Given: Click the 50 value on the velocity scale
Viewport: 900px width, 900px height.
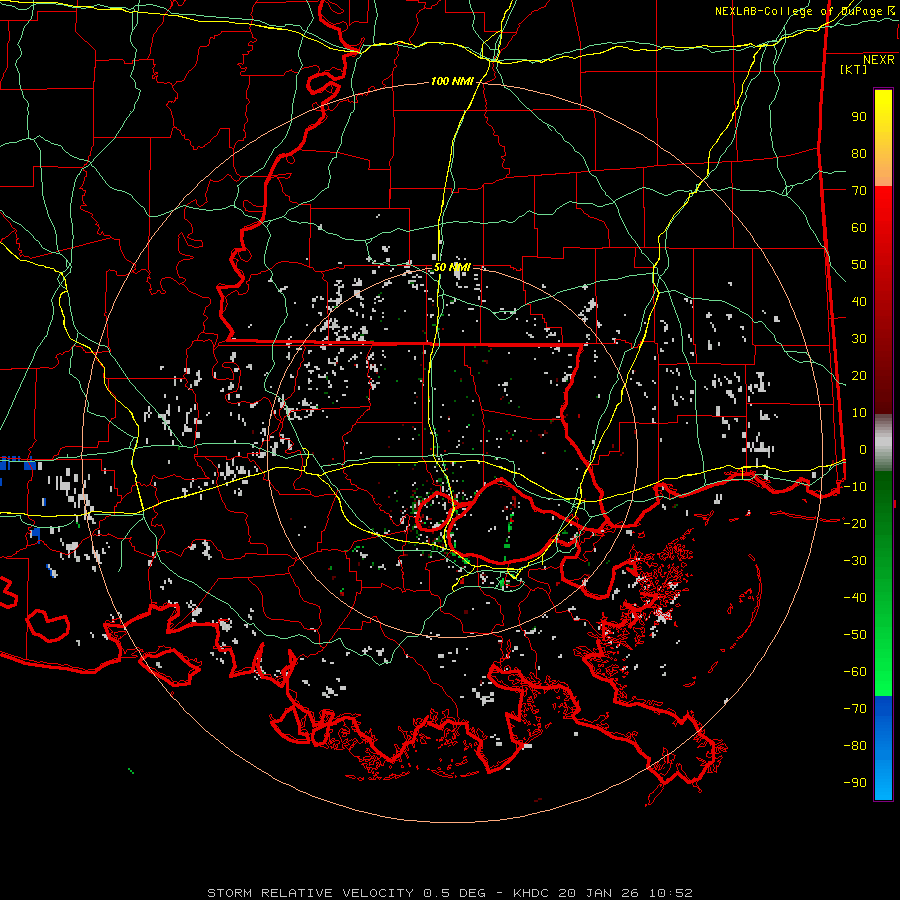Looking at the screenshot, I should (859, 265).
